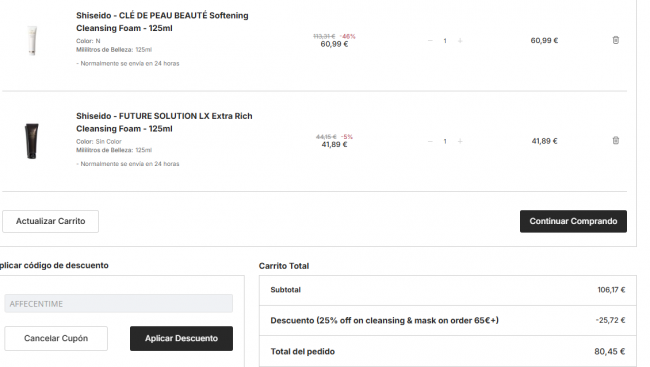Select quantity value of first cart item
This screenshot has height=367, width=650.
pos(445,41)
